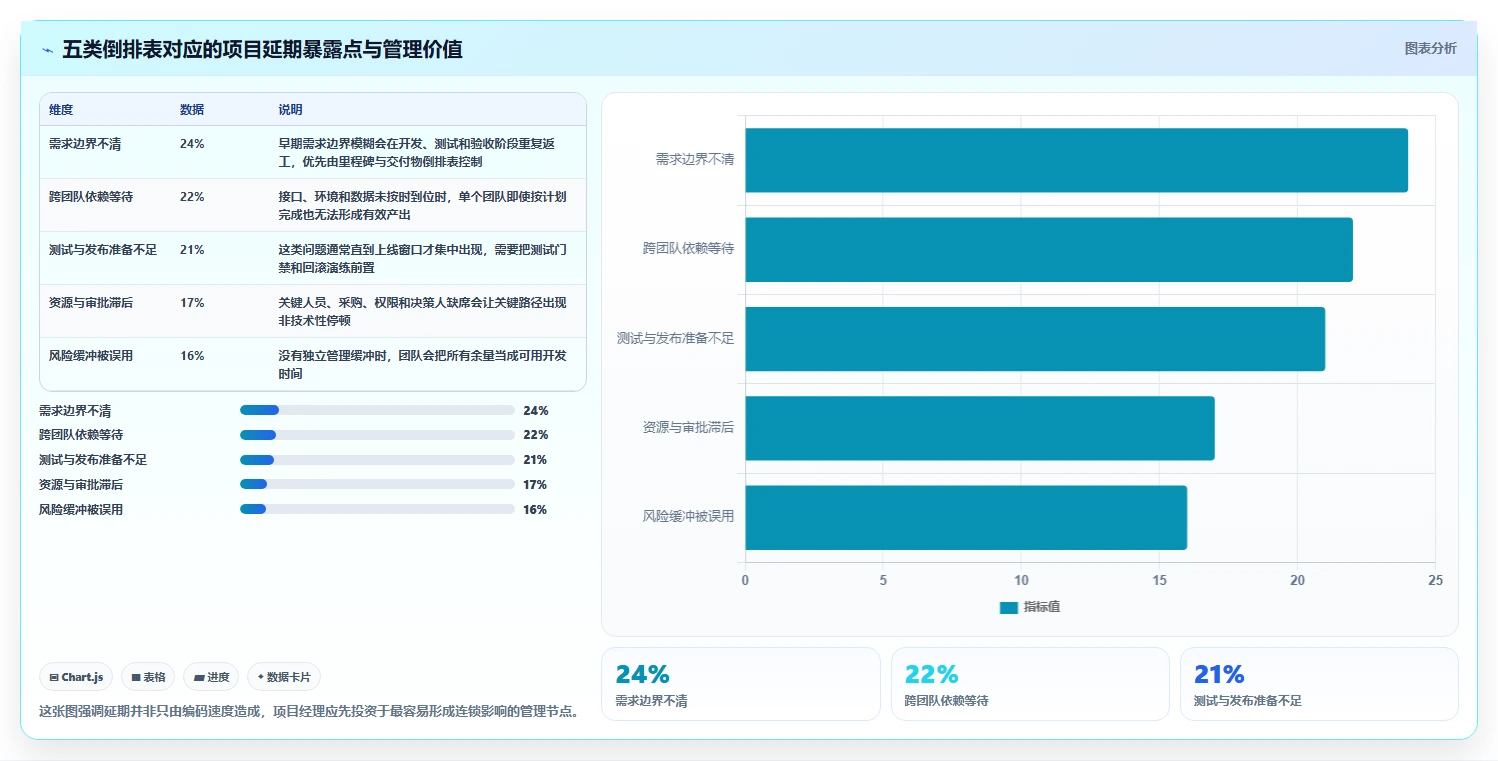This screenshot has height=761, width=1498.
Task: Click the 跨团队依赖等待 progress bar
Action: pyautogui.click(x=377, y=435)
